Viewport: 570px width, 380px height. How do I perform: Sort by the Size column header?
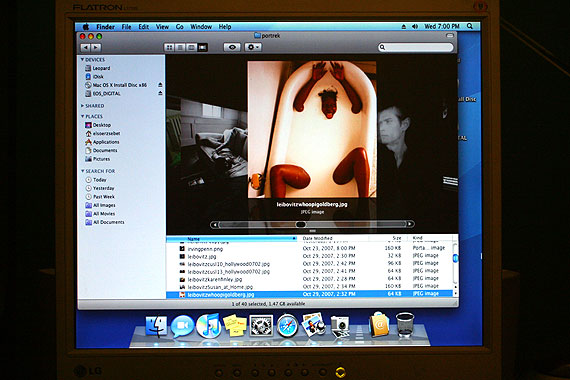click(389, 238)
